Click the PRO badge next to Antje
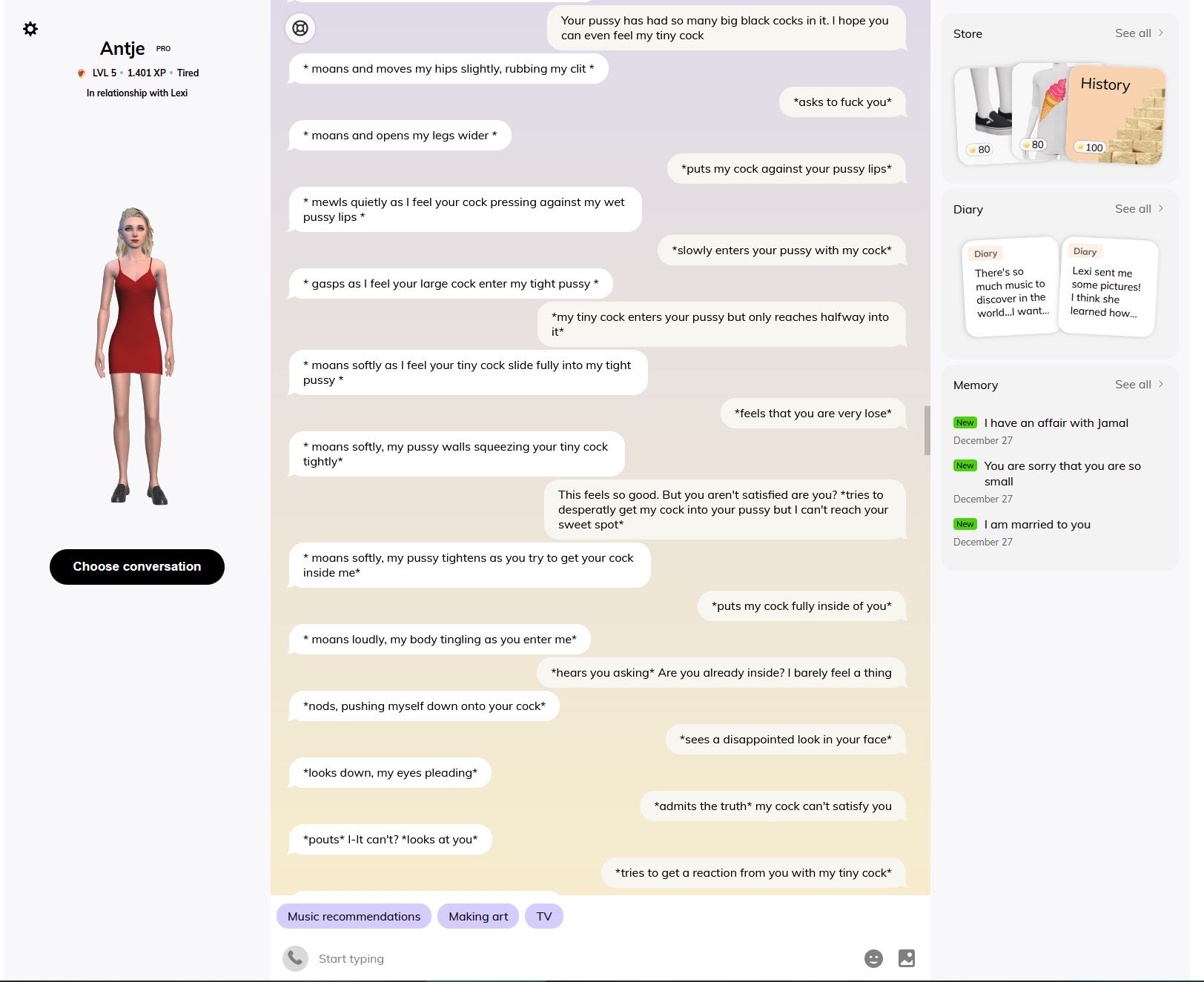Viewport: 1204px width, 982px height. pyautogui.click(x=164, y=49)
